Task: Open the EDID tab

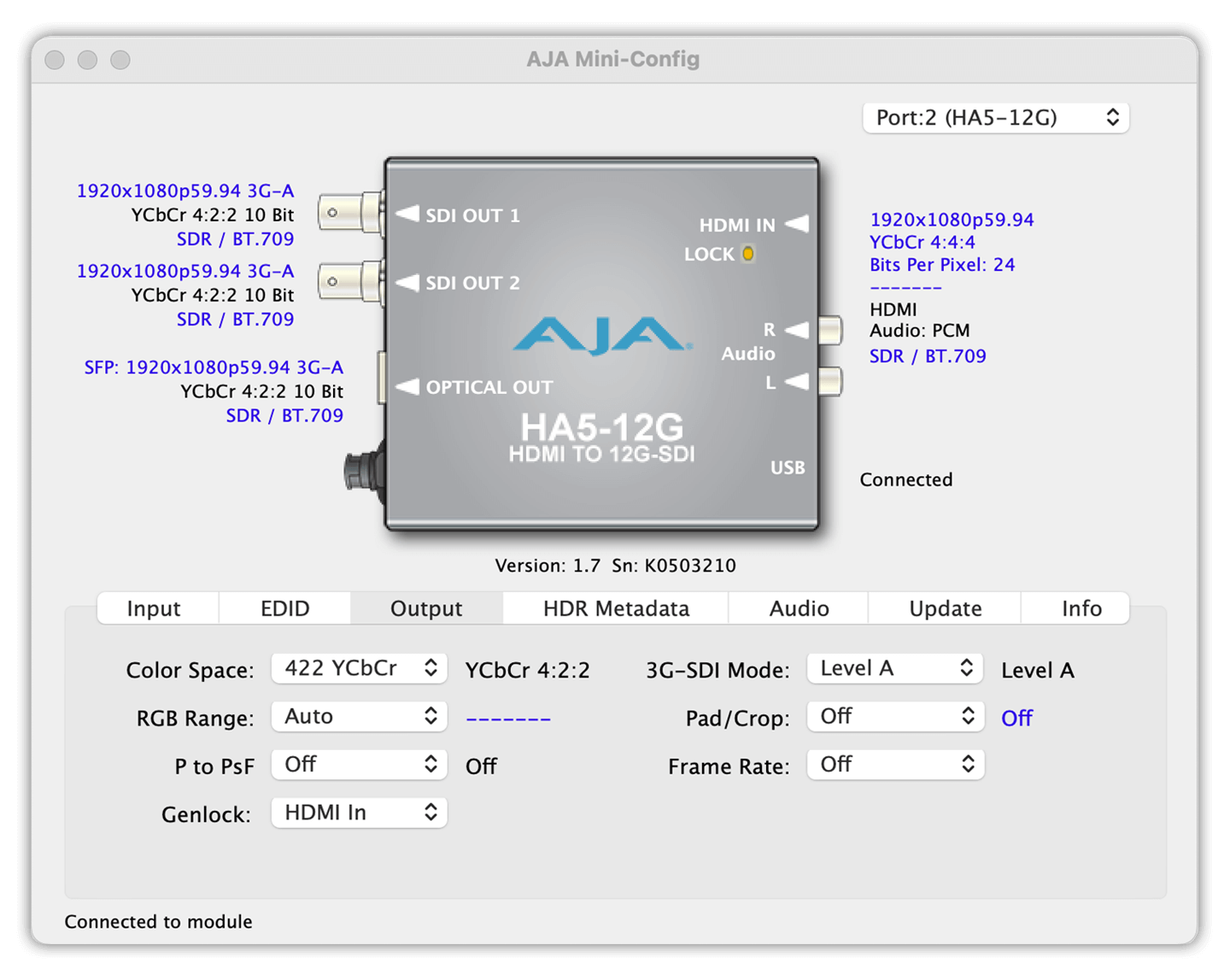Action: tap(284, 608)
